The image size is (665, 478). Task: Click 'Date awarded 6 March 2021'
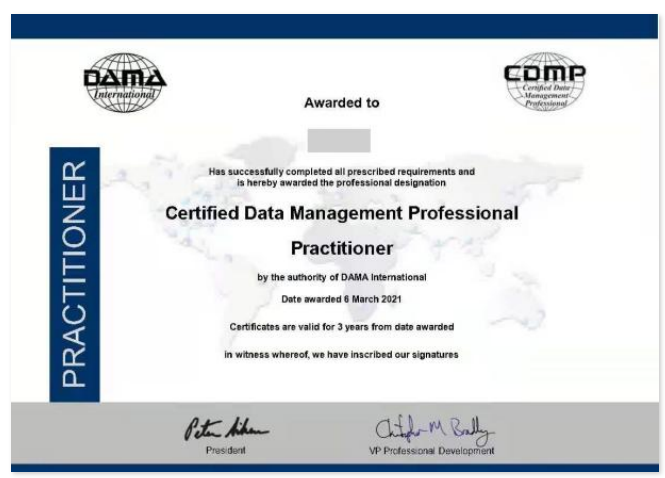(x=341, y=299)
